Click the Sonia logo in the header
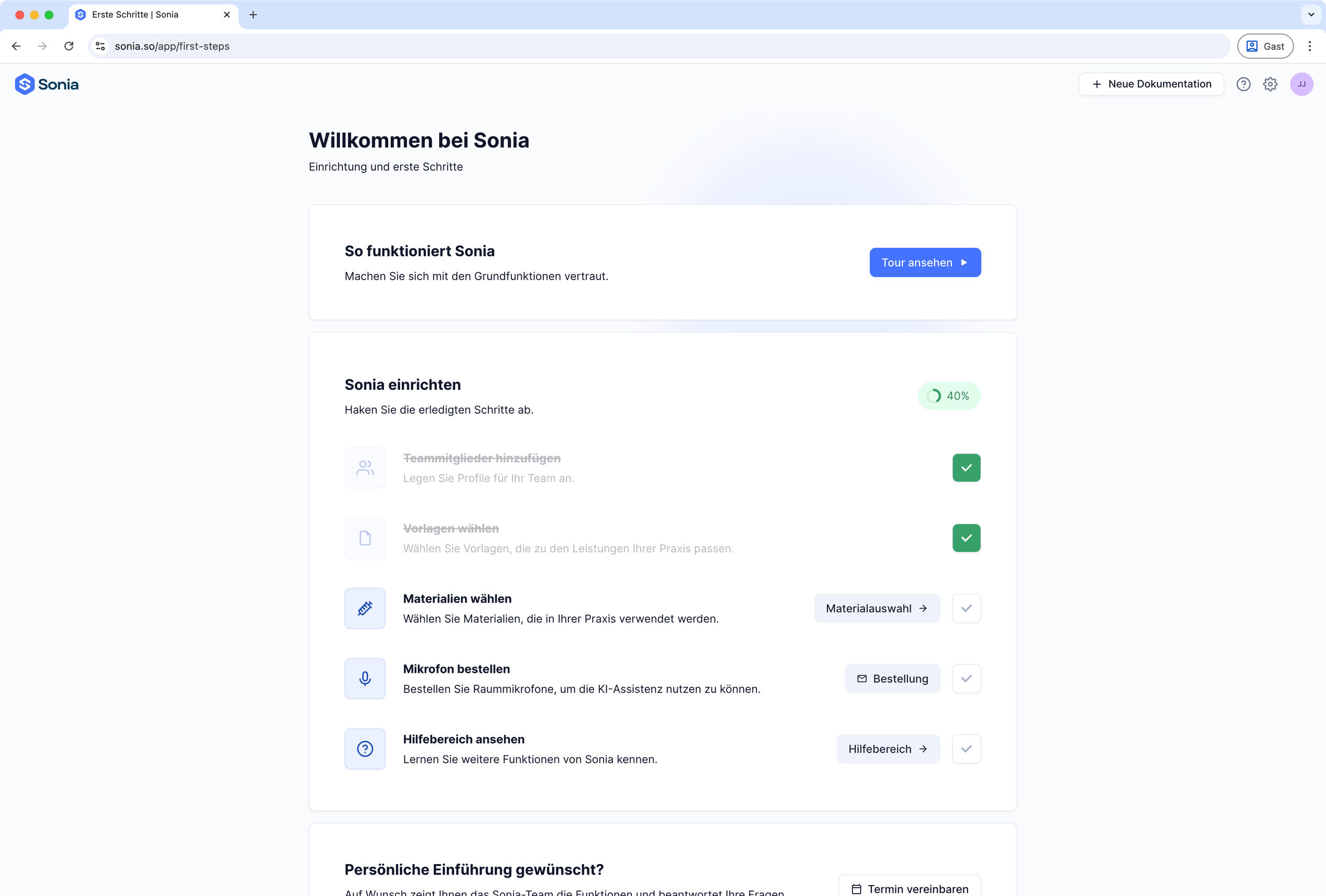 click(47, 84)
